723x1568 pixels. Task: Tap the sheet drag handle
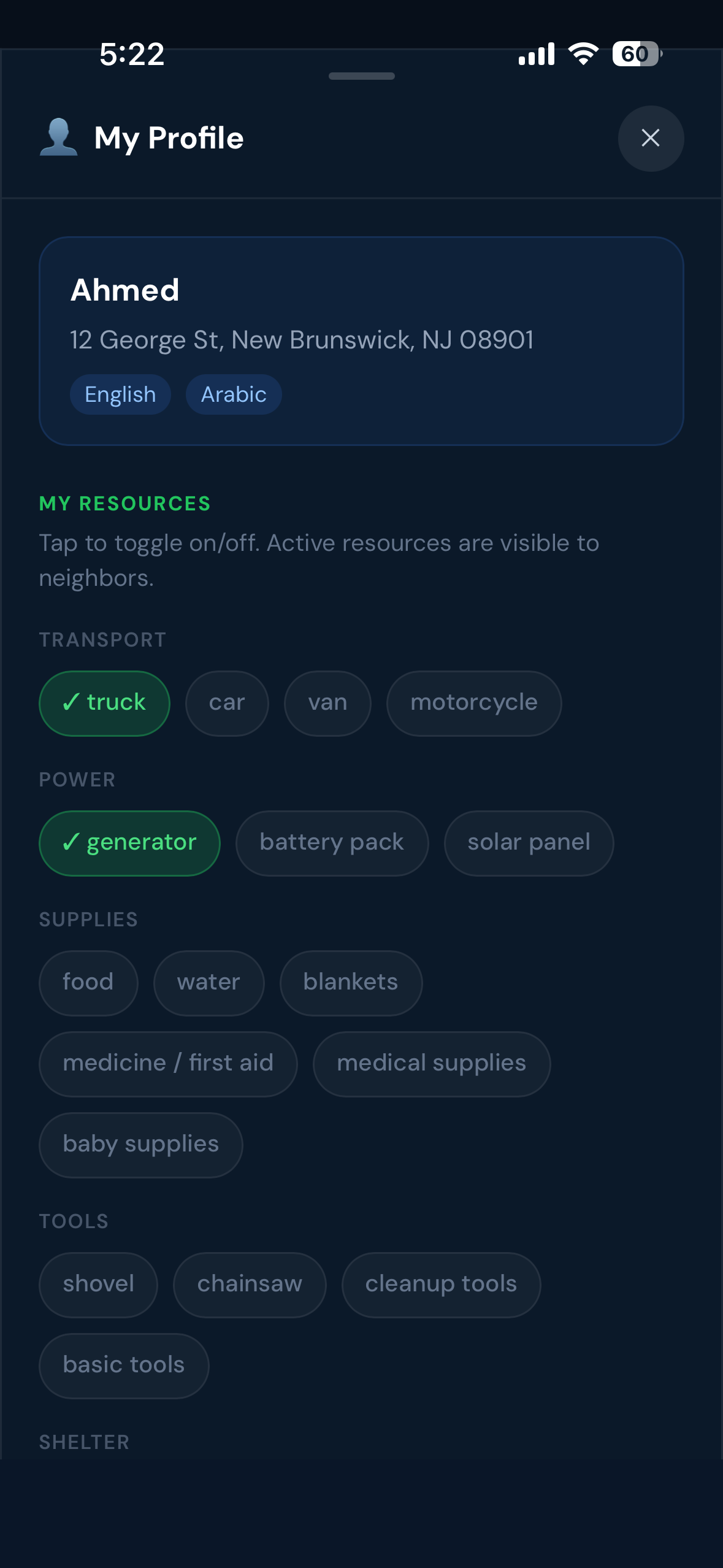pyautogui.click(x=361, y=76)
